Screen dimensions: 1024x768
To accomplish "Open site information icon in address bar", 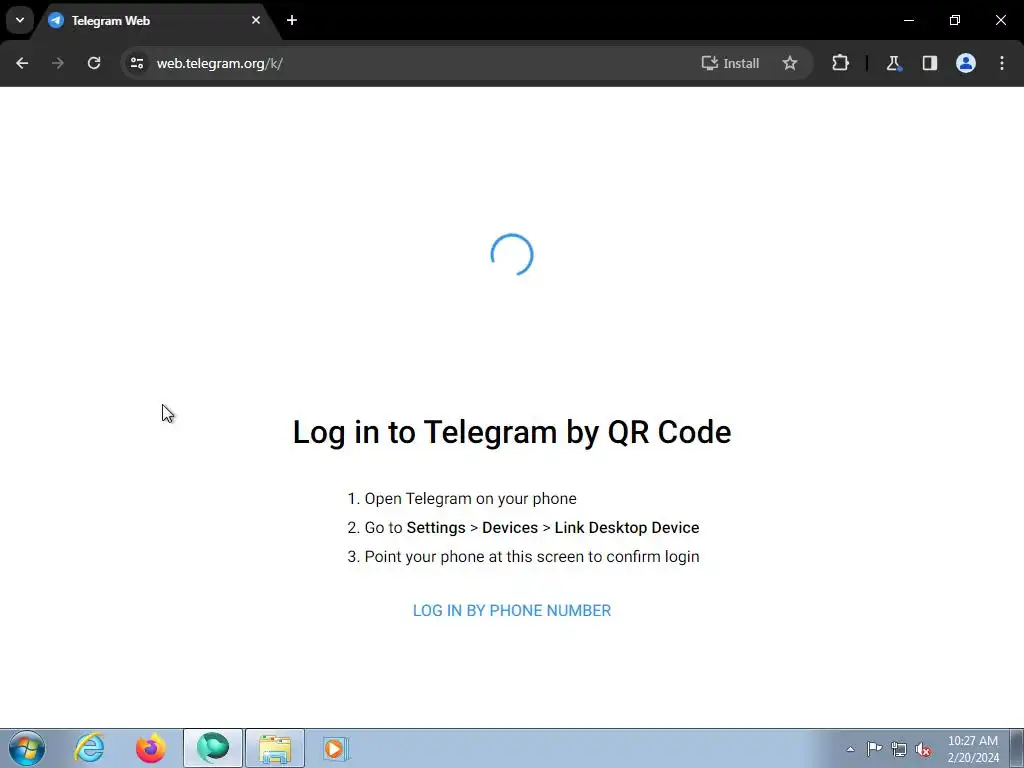I will point(136,63).
